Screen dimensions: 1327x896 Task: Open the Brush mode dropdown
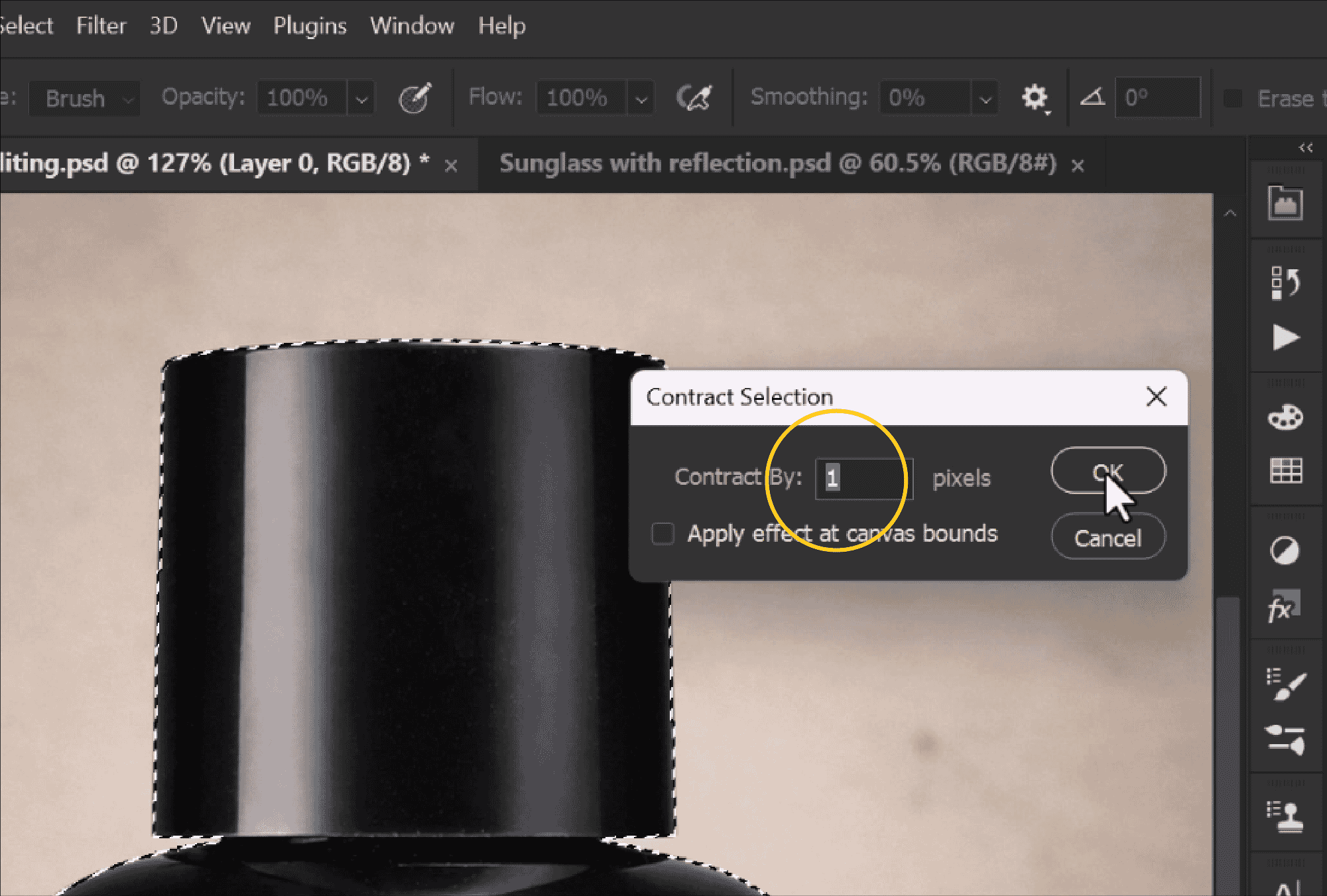coord(84,99)
